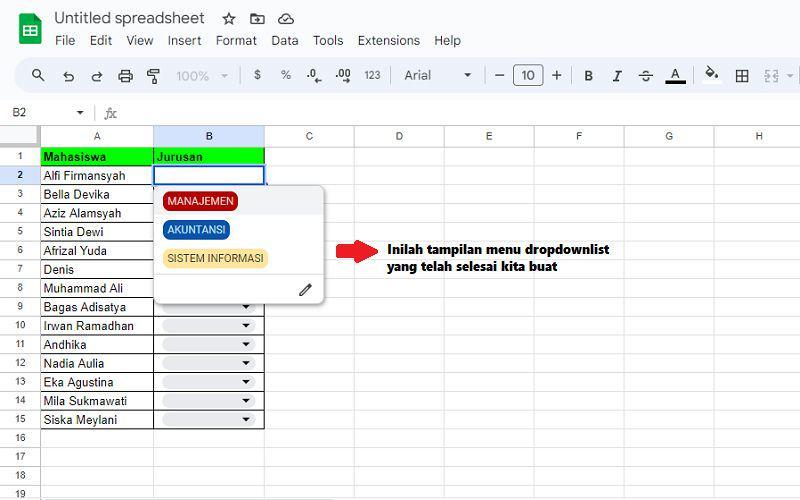800x500 pixels.
Task: Open dropdown for Eka Agustina row
Action: [x=246, y=382]
